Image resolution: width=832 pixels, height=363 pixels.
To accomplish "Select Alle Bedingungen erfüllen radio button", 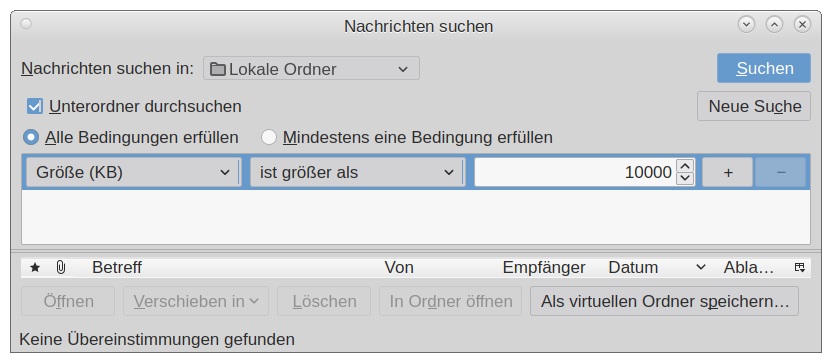I will coord(31,137).
